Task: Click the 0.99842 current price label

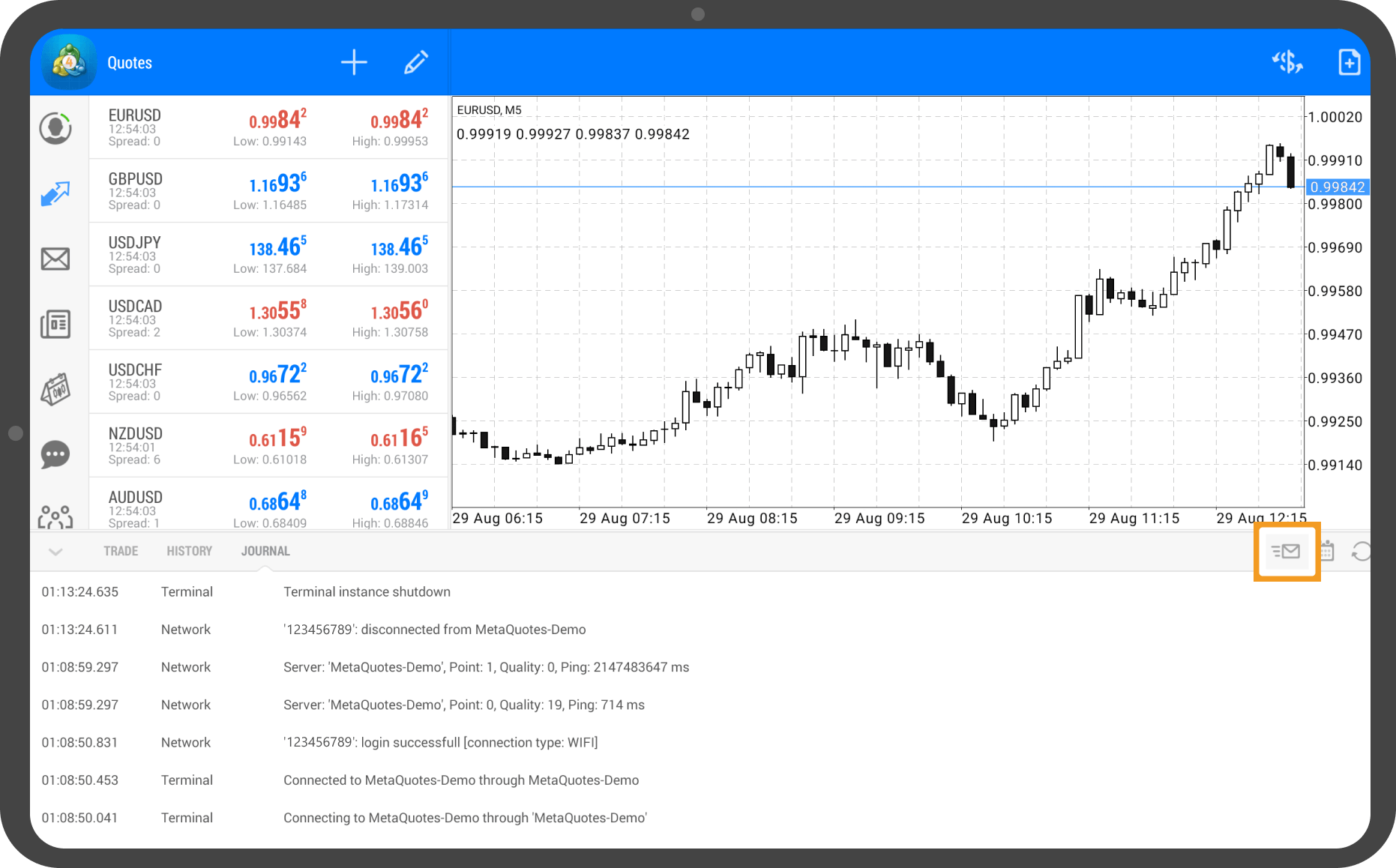Action: pyautogui.click(x=1337, y=187)
